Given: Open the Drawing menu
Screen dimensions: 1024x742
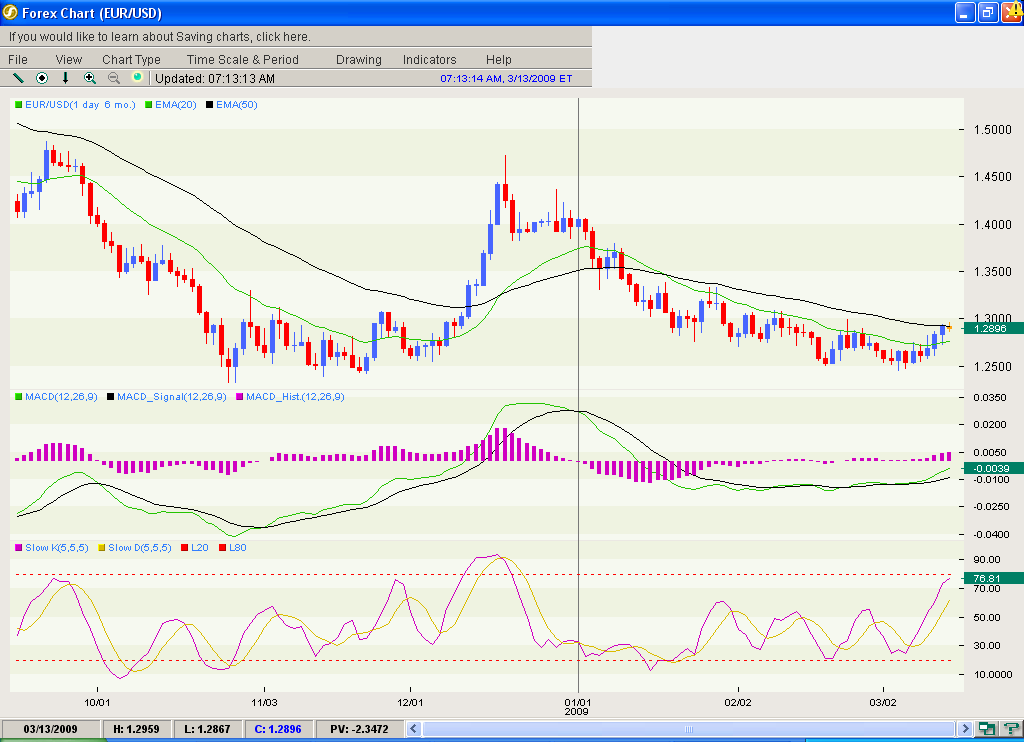Looking at the screenshot, I should pyautogui.click(x=359, y=59).
